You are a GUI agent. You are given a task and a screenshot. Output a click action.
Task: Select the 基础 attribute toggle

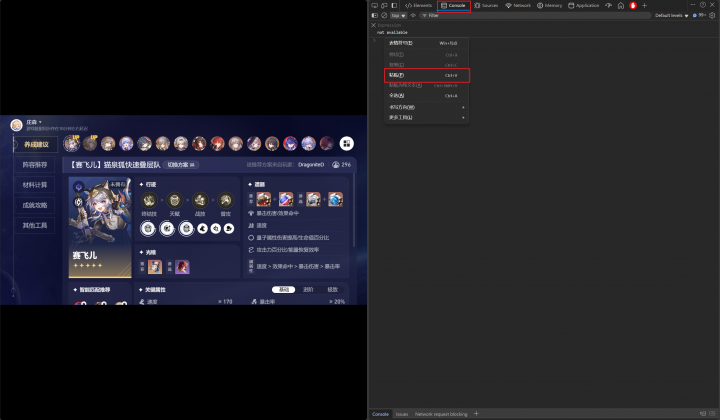tap(284, 290)
